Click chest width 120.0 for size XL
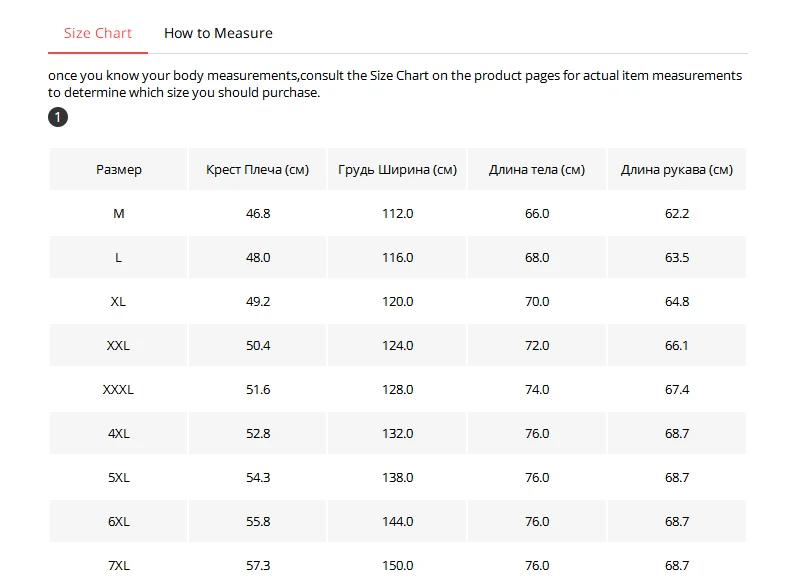This screenshot has width=800, height=586. pyautogui.click(x=397, y=301)
